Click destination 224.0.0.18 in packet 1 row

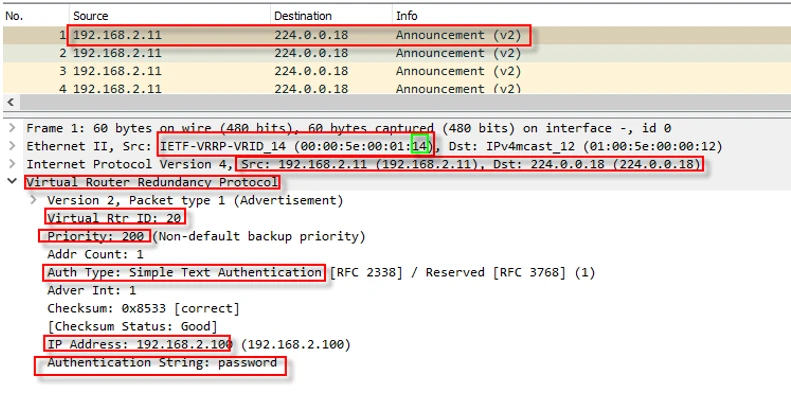pos(311,35)
